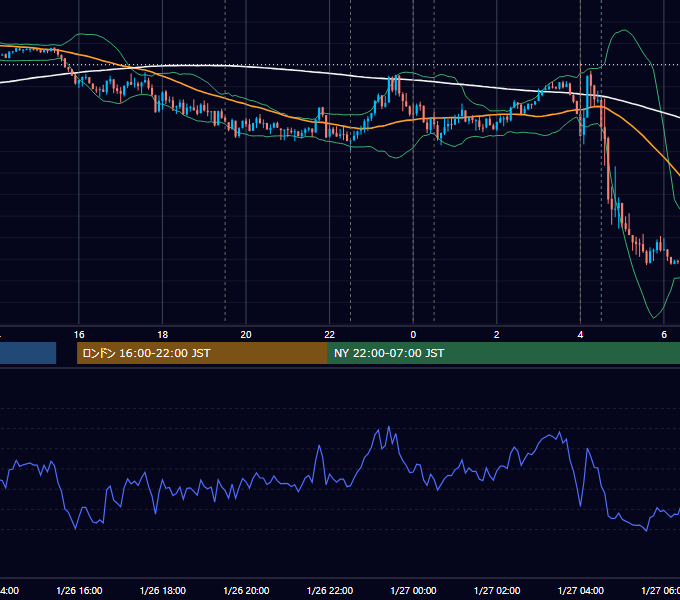
Task: Select the 1/27 00:00 date label
Action: [x=413, y=590]
